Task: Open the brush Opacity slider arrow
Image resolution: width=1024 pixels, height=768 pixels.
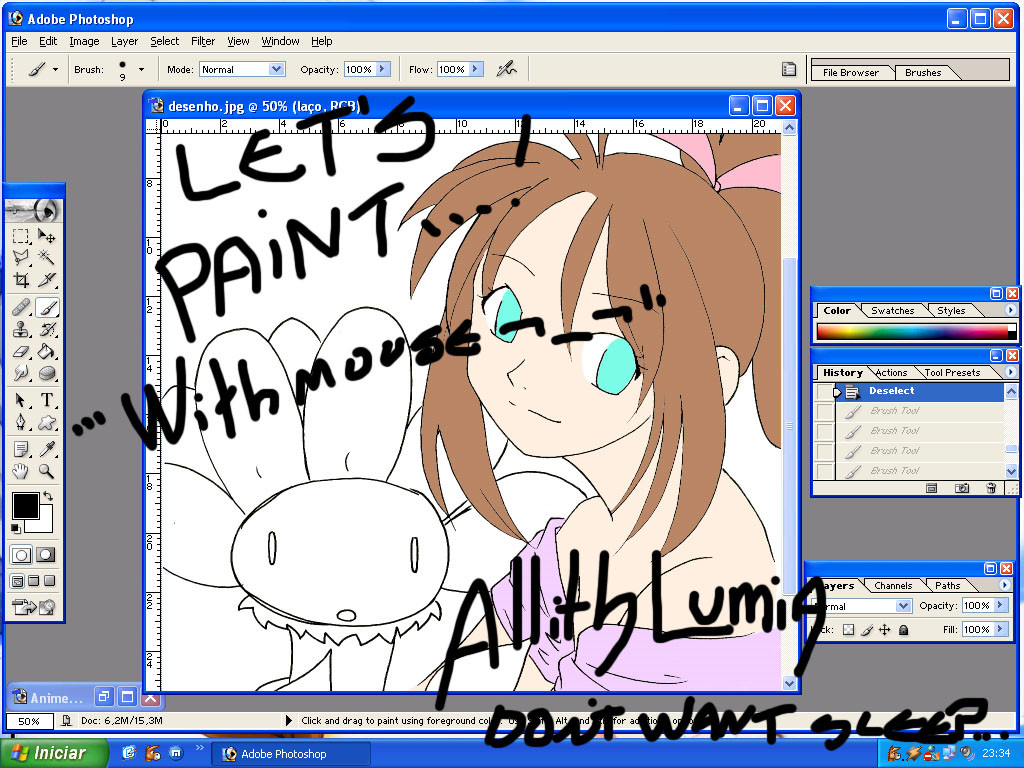Action: (383, 69)
